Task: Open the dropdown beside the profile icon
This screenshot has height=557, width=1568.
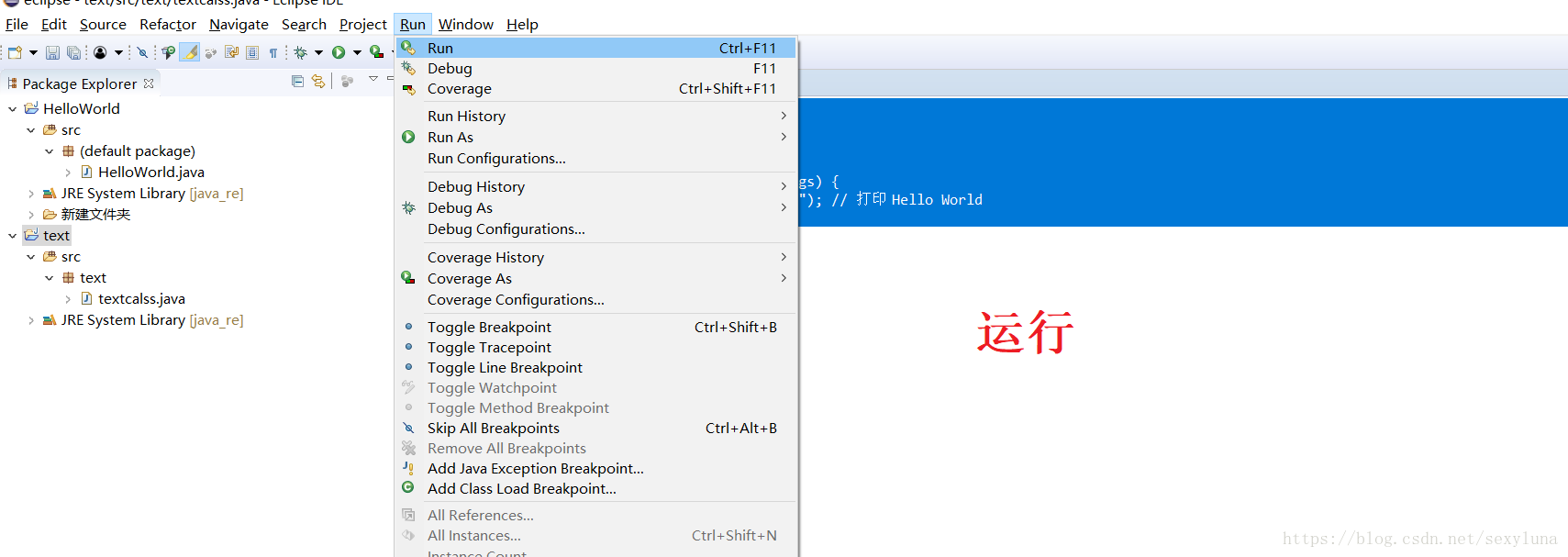Action: point(118,52)
